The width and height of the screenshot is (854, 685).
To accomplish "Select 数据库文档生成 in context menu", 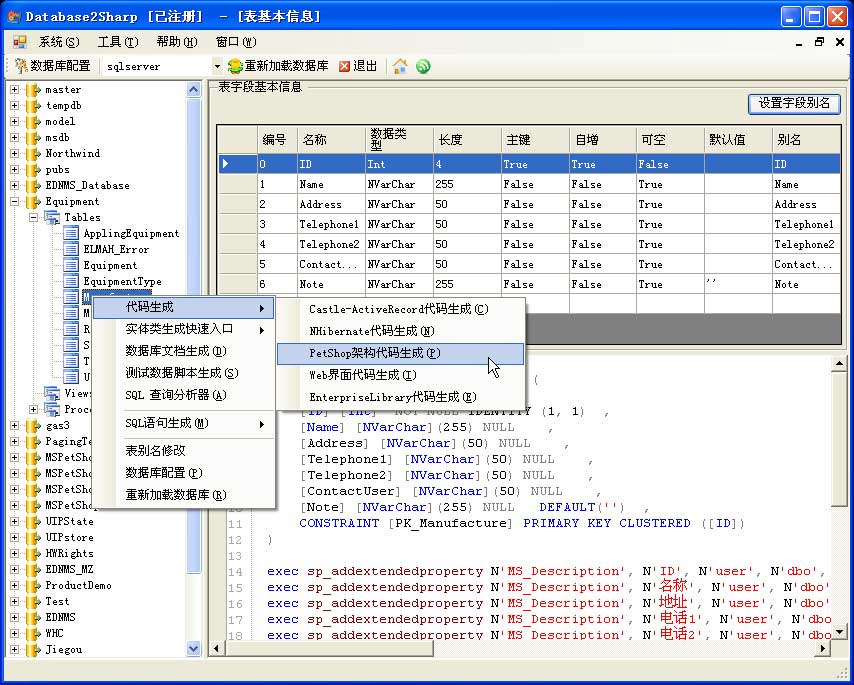I will (x=184, y=351).
